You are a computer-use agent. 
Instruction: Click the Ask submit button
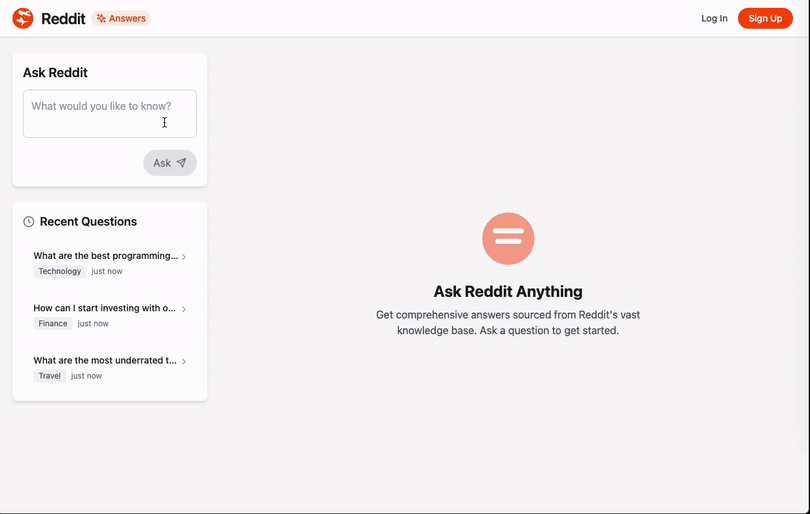pos(170,163)
